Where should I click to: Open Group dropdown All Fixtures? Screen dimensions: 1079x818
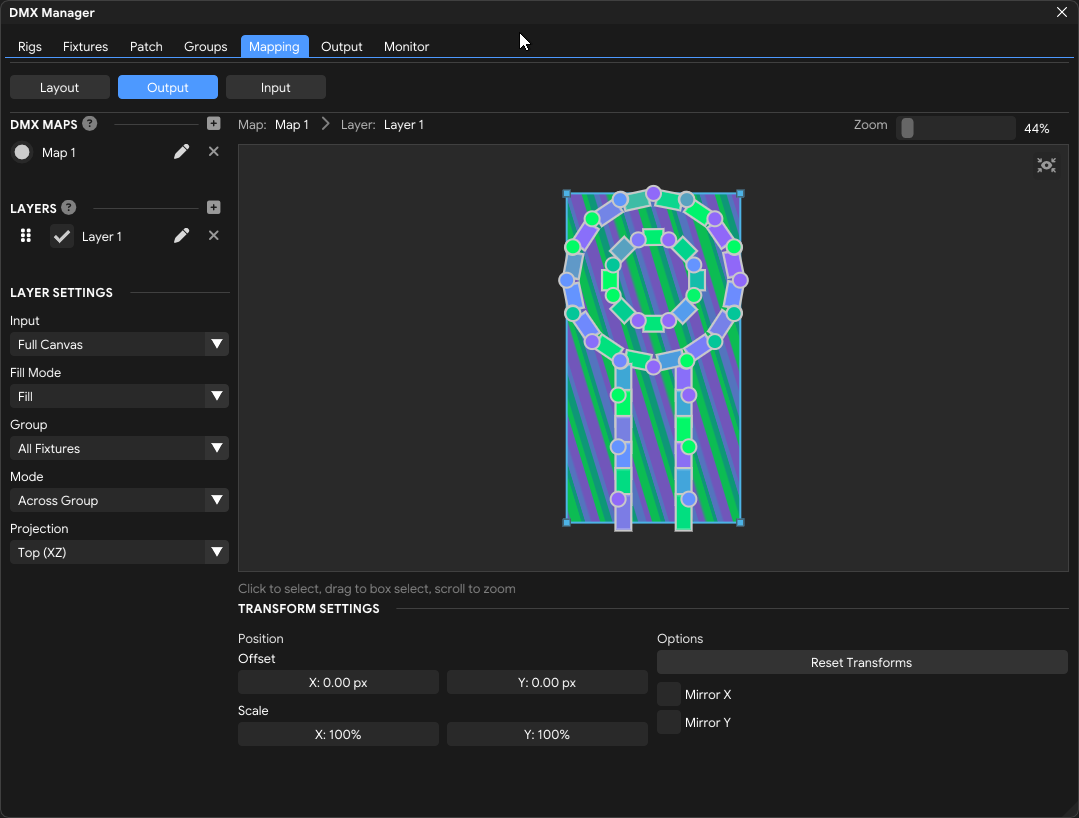click(119, 449)
